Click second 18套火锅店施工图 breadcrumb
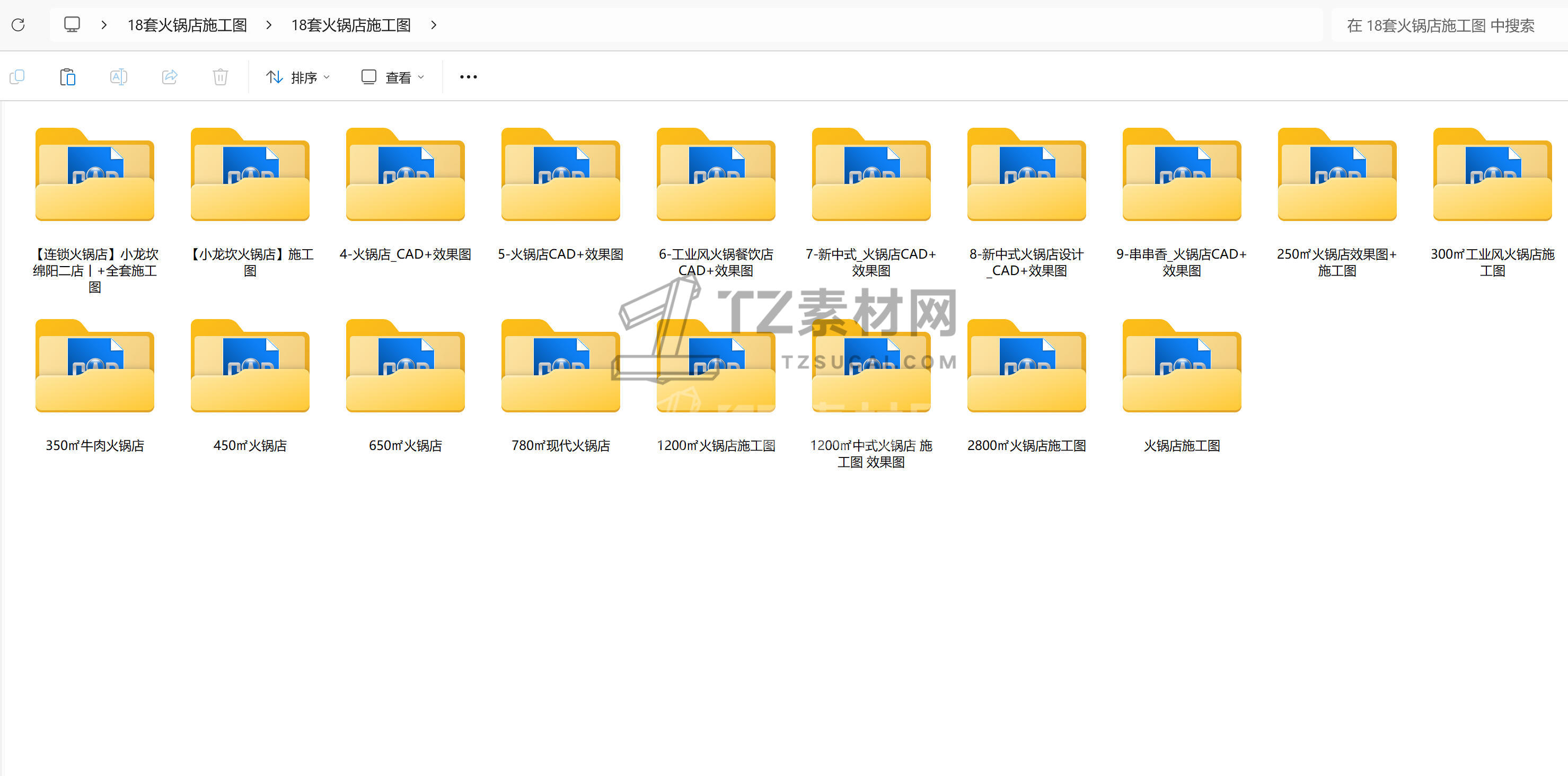This screenshot has width=1568, height=776. [x=350, y=25]
